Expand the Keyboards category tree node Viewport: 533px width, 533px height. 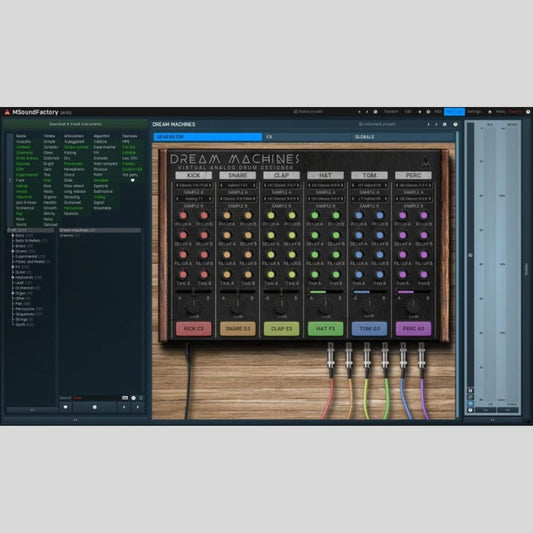tap(13, 277)
